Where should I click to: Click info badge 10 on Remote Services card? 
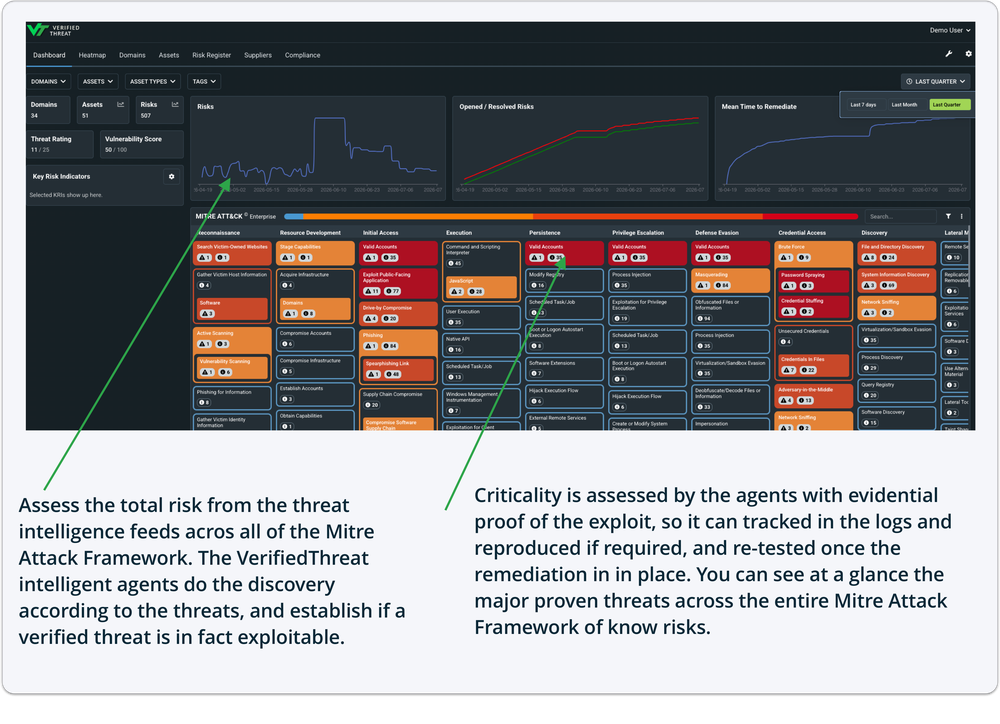tap(953, 258)
